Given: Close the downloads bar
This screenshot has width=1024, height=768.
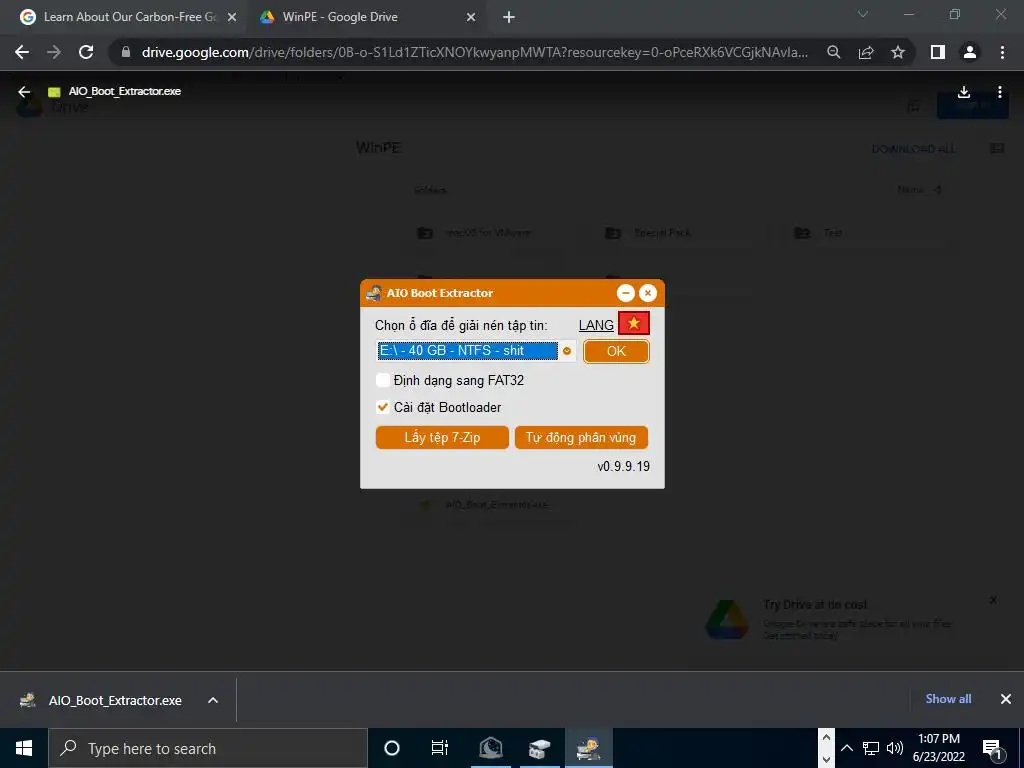Looking at the screenshot, I should pos(1006,699).
